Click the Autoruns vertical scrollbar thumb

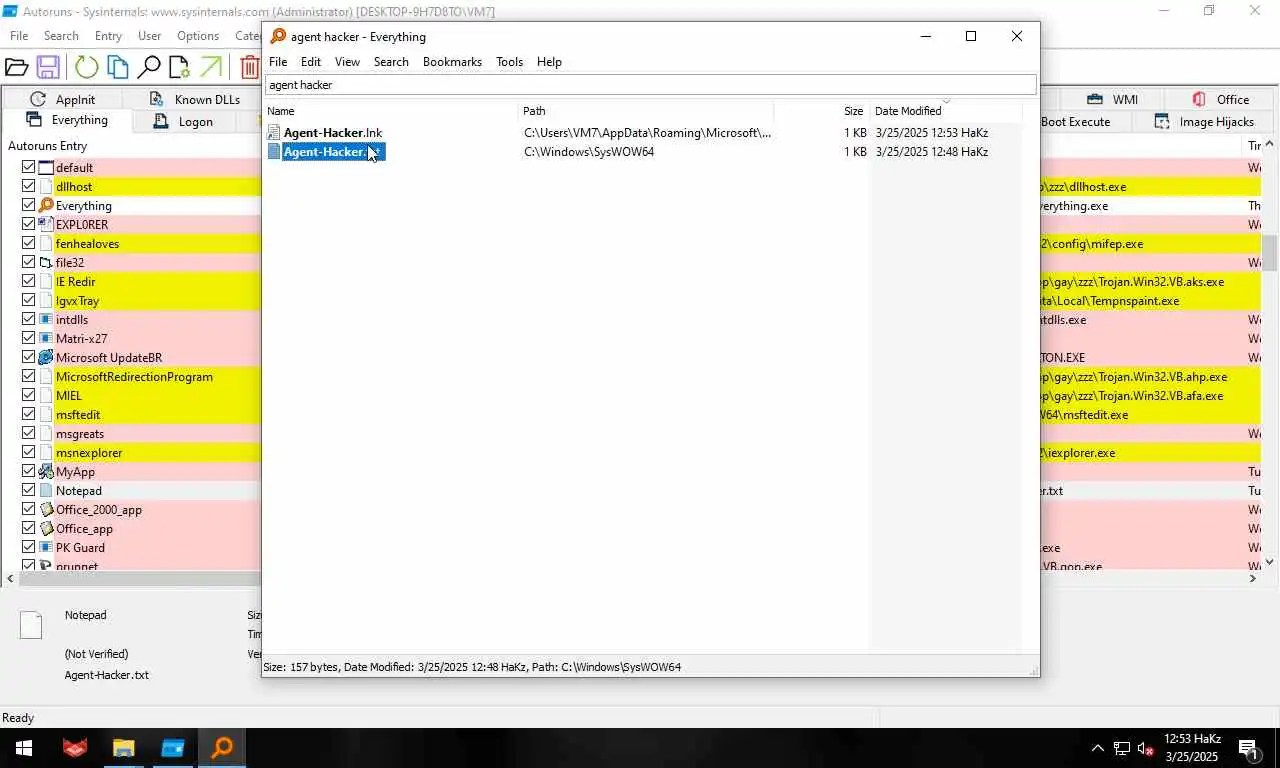pyautogui.click(x=1270, y=253)
